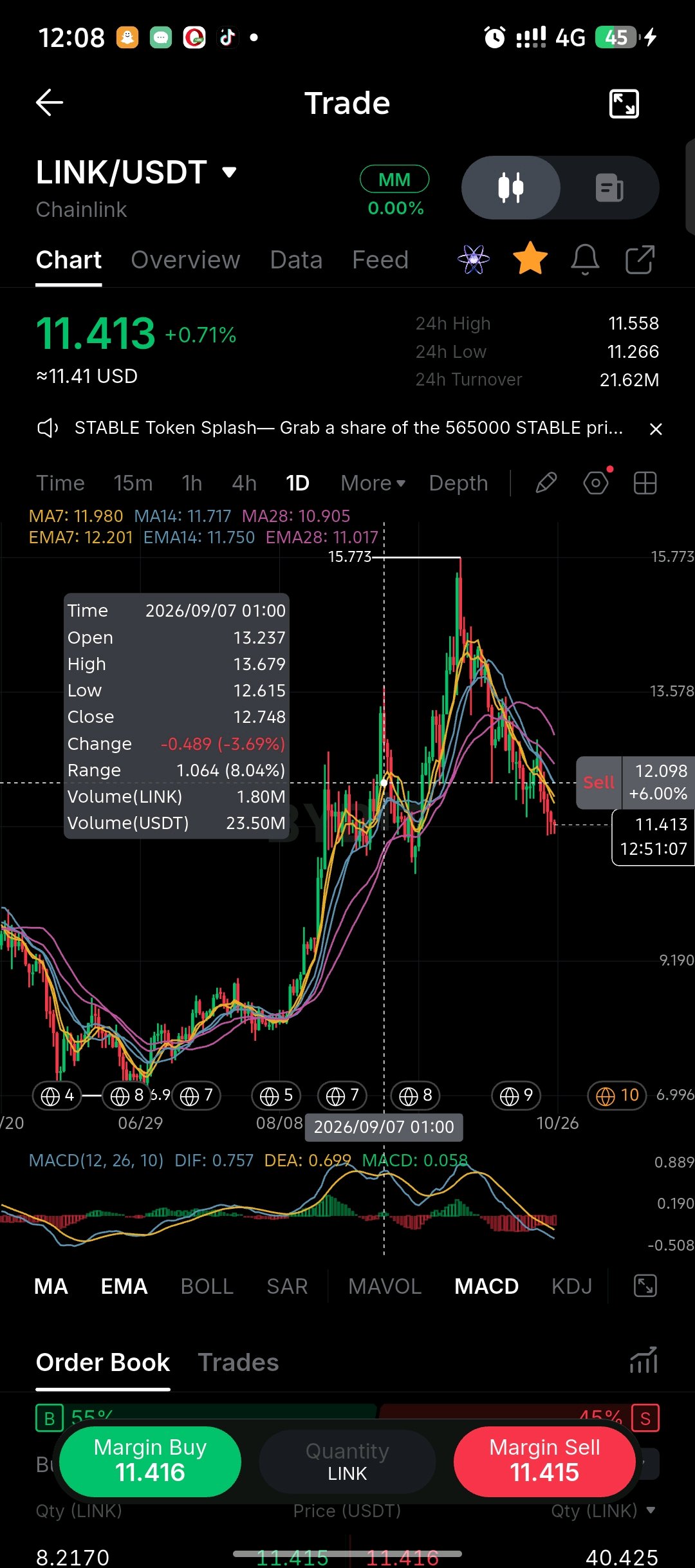Expand the More intervals dropdown
The image size is (695, 1568).
(x=373, y=483)
